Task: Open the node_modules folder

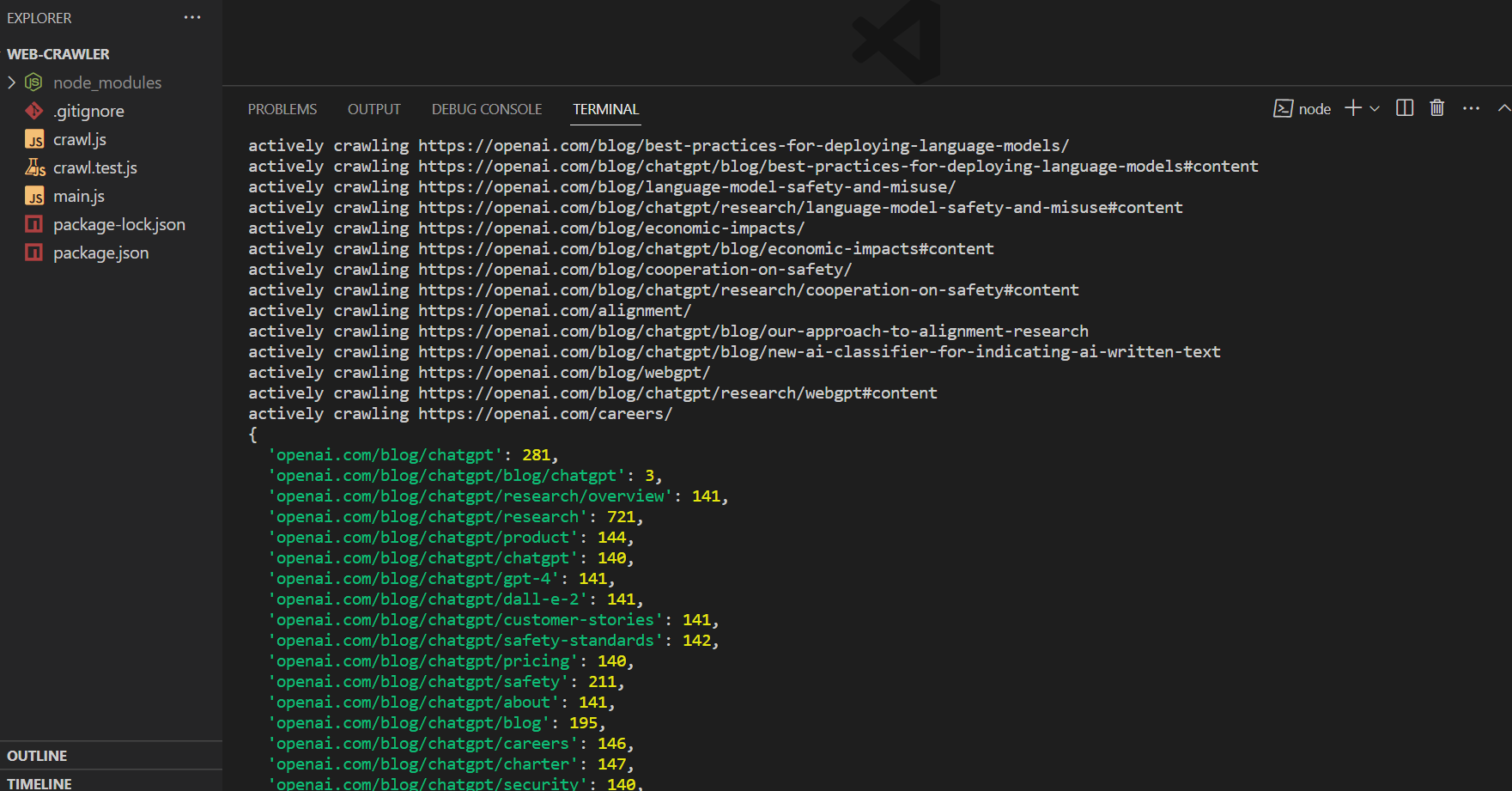Action: tap(107, 82)
